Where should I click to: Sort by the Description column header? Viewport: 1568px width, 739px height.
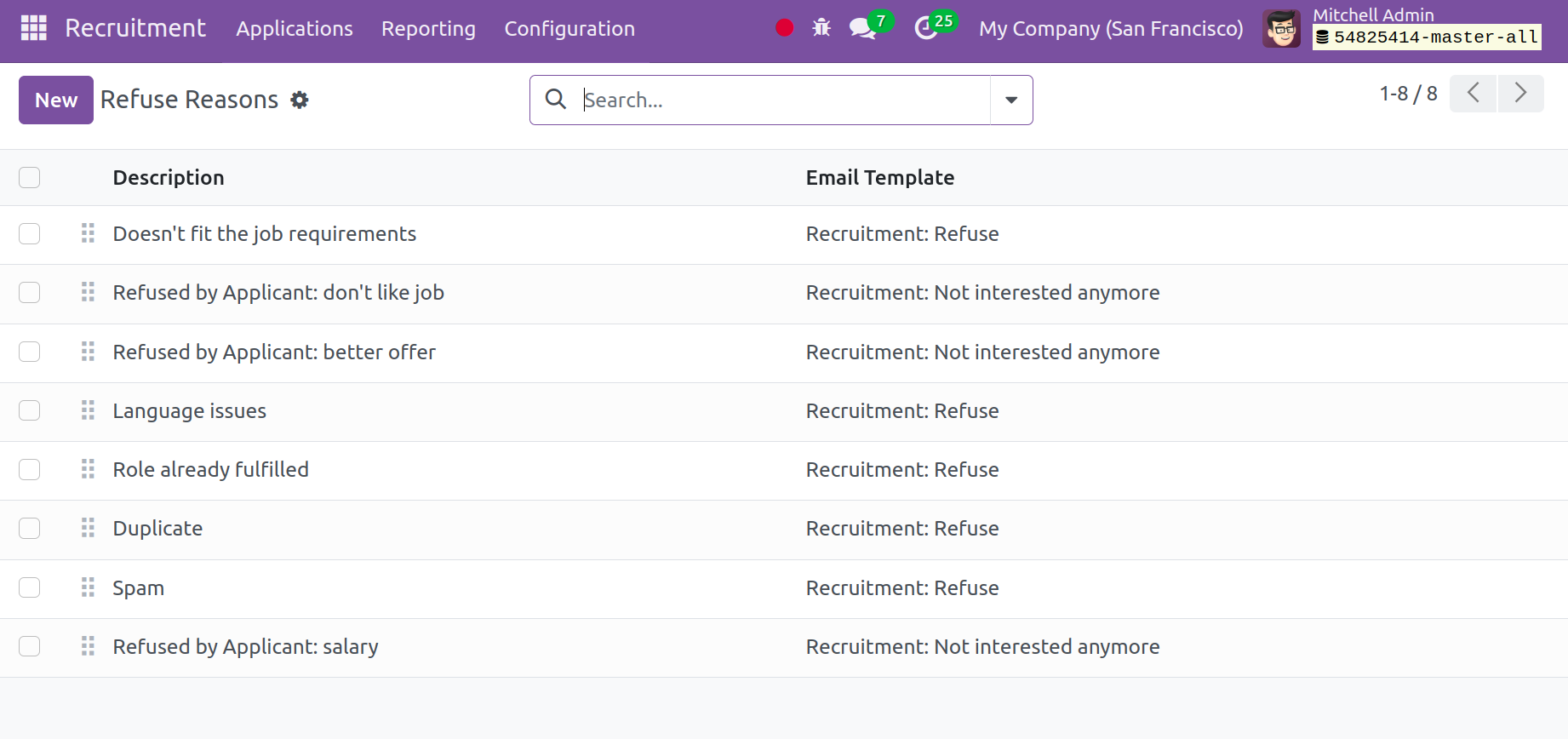(x=169, y=177)
